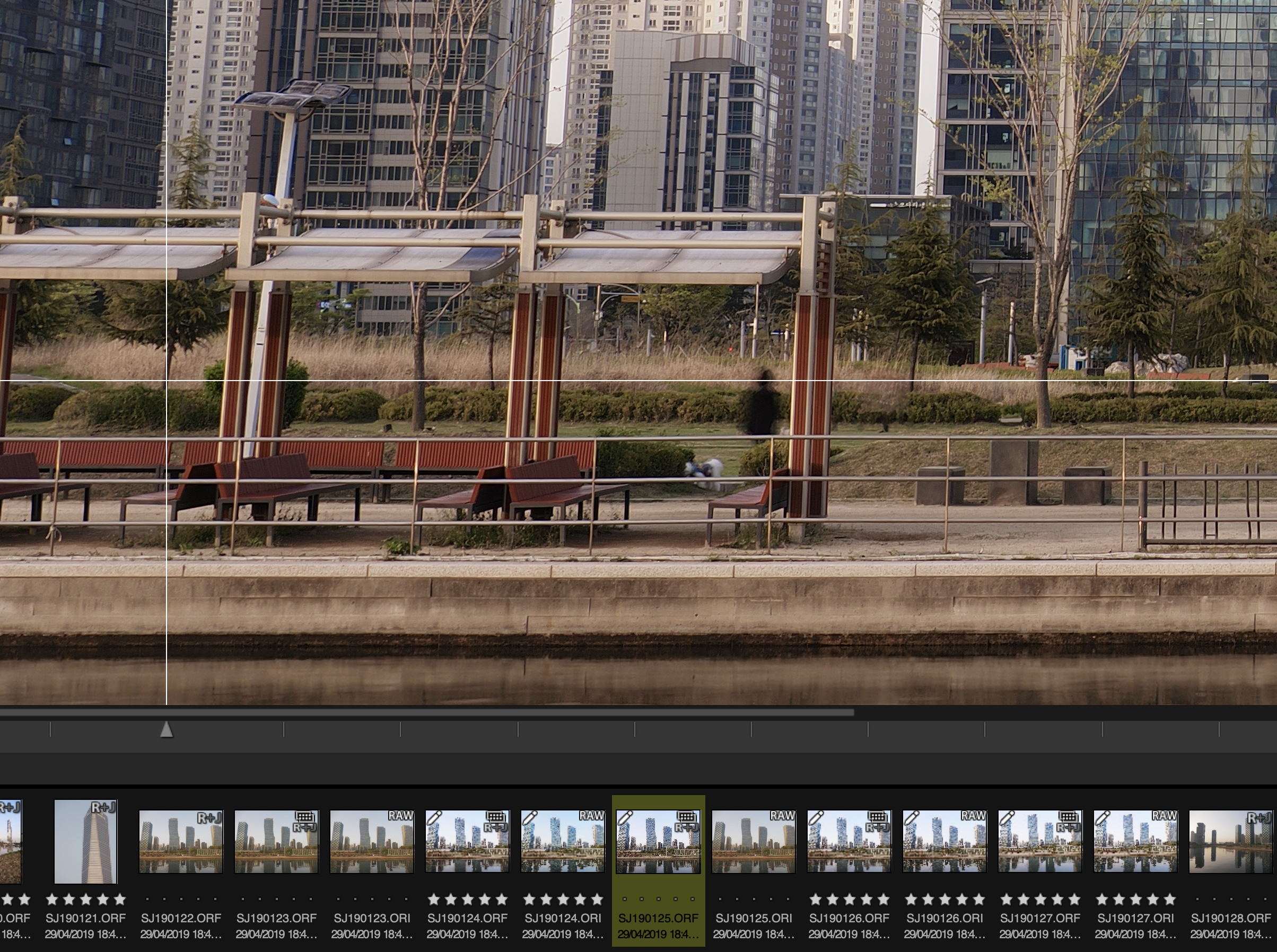1277x952 pixels.
Task: Select the SJ190121.ORF tower thumbnail
Action: [85, 841]
